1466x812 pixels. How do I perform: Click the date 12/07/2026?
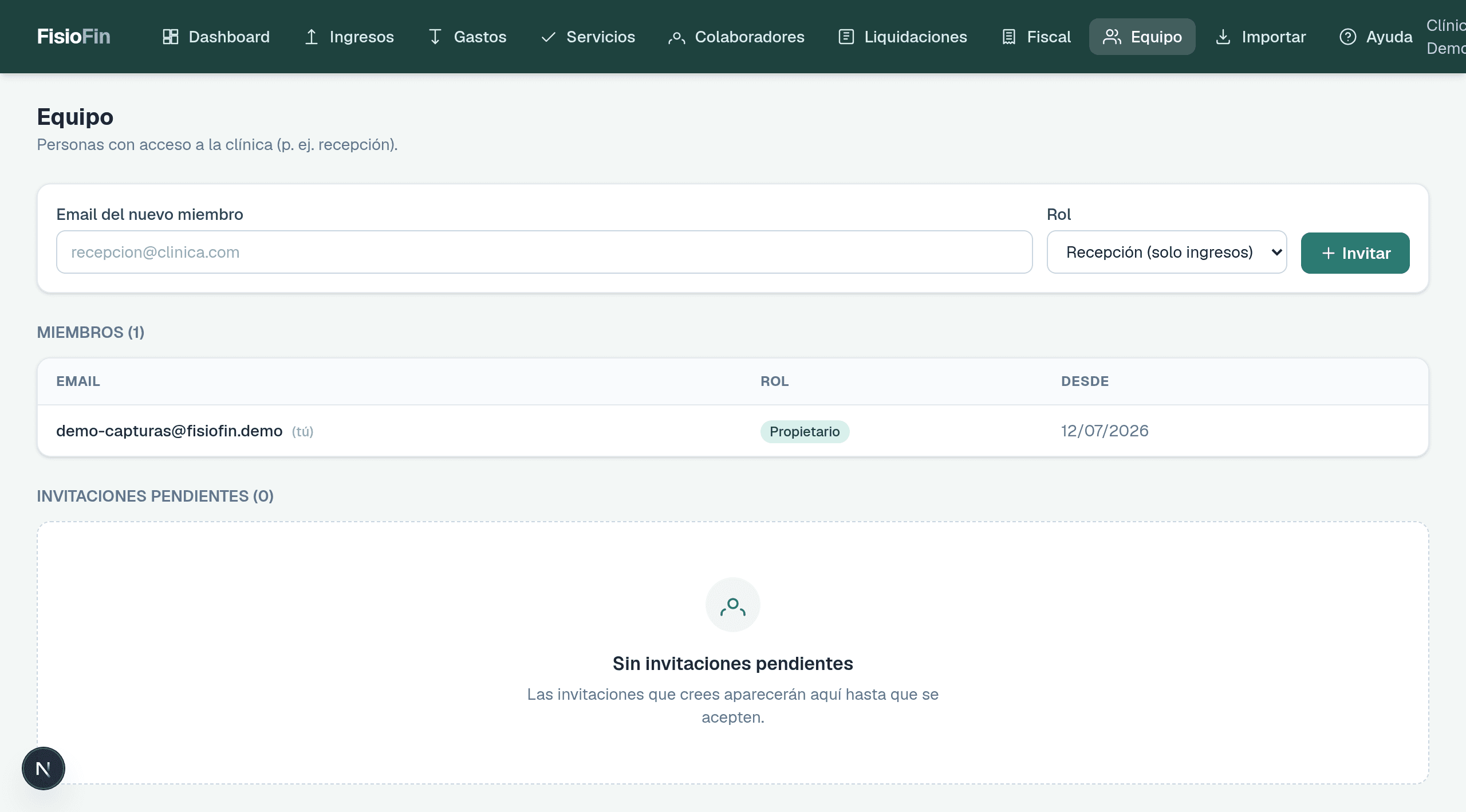(x=1105, y=431)
